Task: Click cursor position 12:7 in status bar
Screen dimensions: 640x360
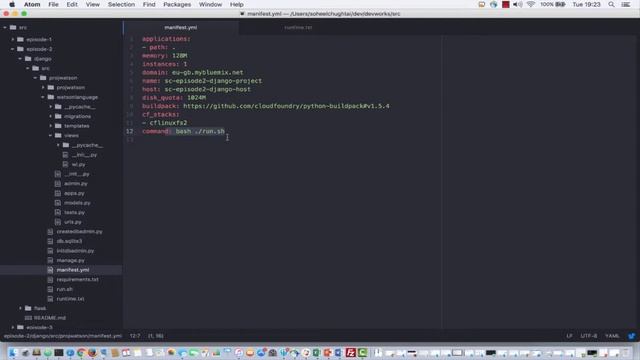Action: pyautogui.click(x=135, y=336)
